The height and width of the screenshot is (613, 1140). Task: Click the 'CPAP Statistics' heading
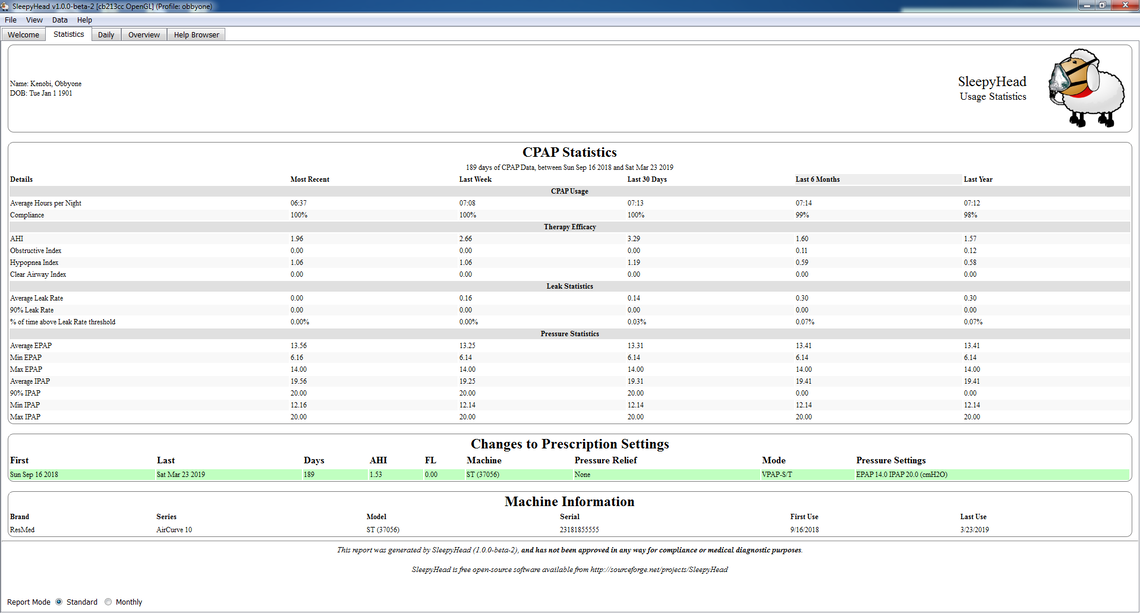click(569, 153)
